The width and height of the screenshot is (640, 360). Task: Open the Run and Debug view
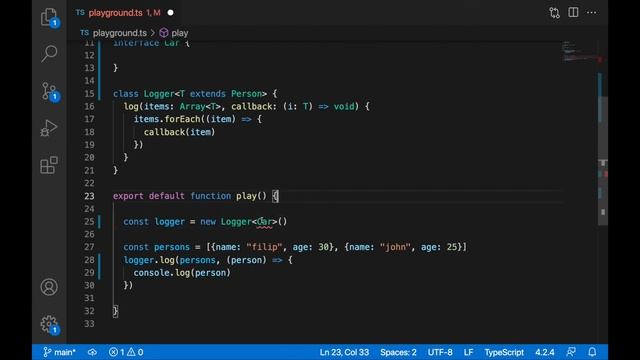[49, 128]
